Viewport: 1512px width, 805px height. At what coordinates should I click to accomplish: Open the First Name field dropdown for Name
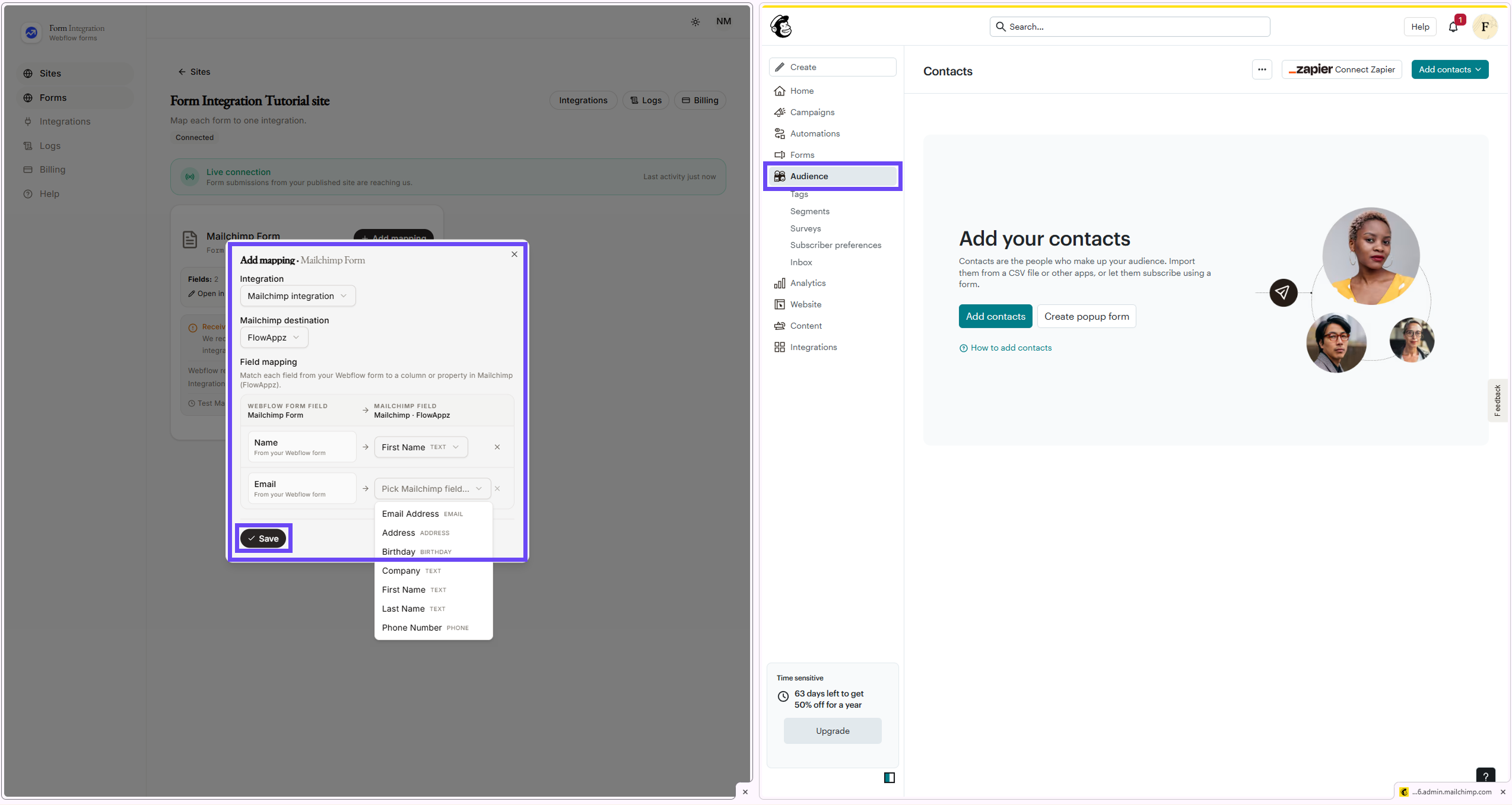421,447
